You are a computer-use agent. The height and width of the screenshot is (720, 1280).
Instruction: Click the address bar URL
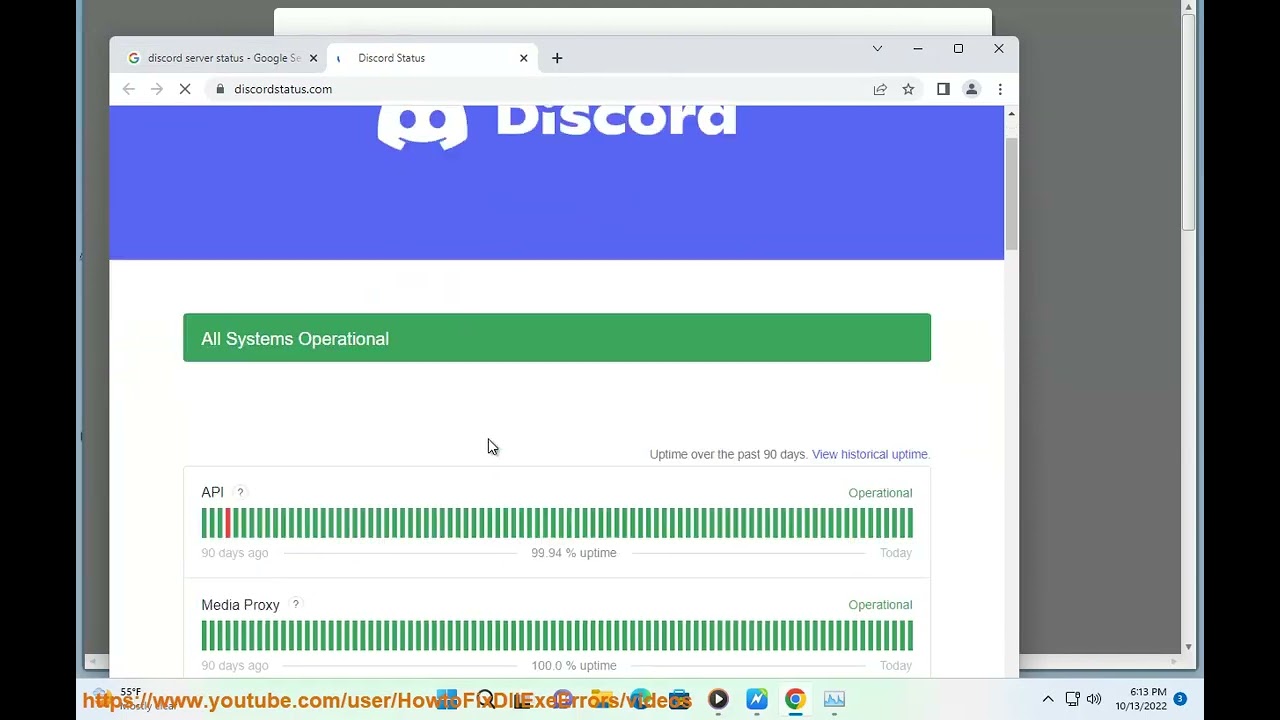pos(283,89)
